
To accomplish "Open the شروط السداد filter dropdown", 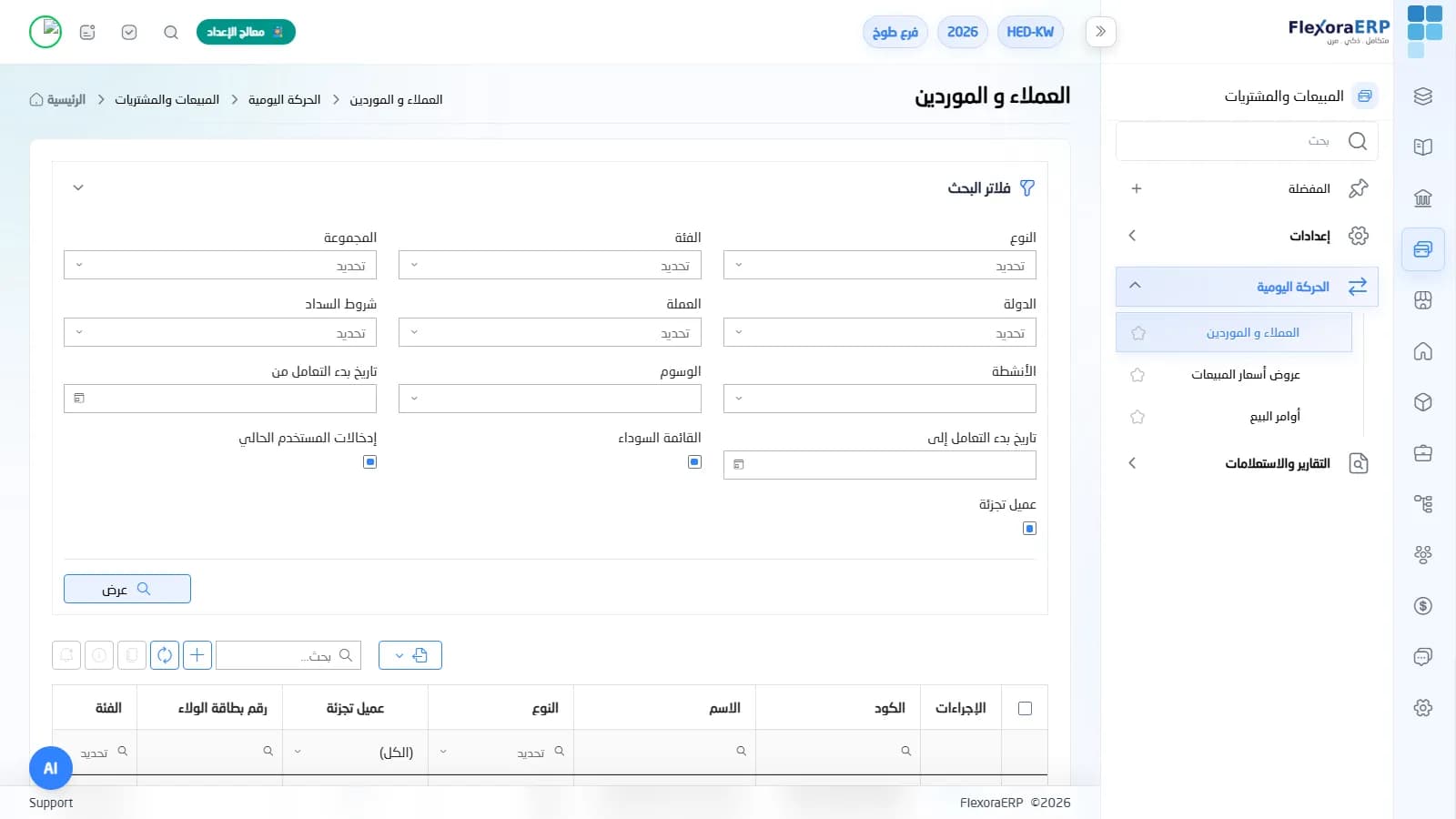I will coord(220,333).
